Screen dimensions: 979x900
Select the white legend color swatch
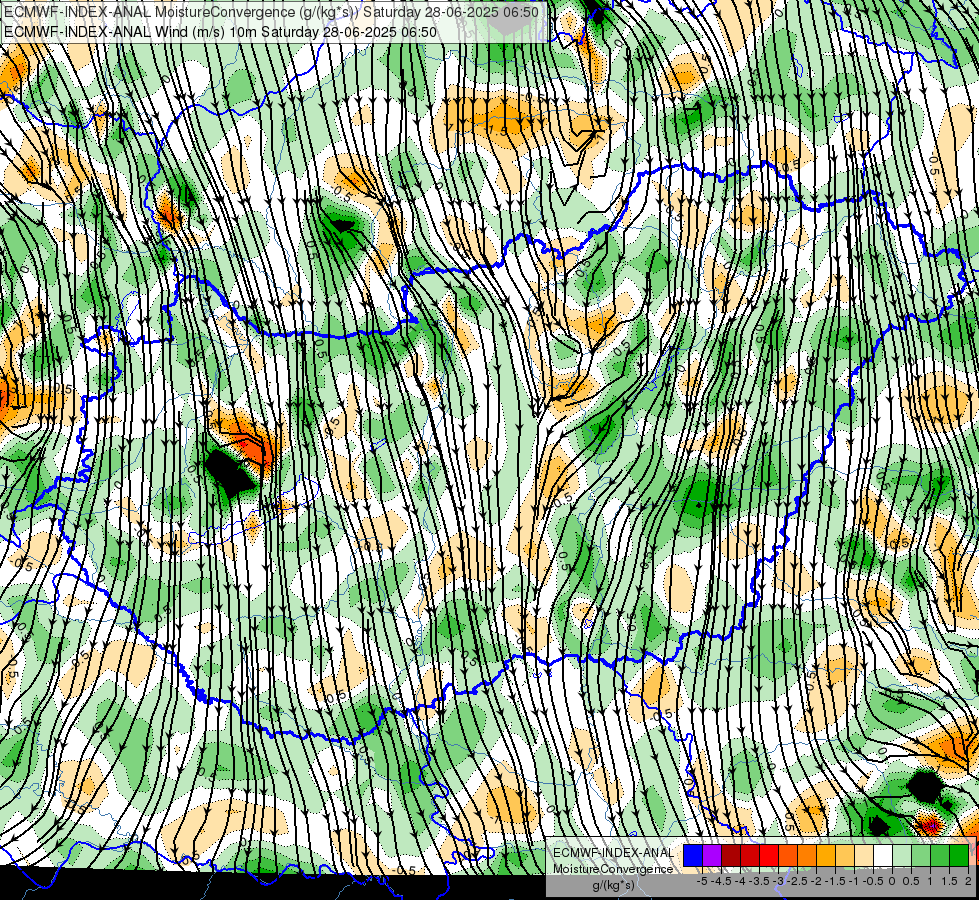point(883,856)
